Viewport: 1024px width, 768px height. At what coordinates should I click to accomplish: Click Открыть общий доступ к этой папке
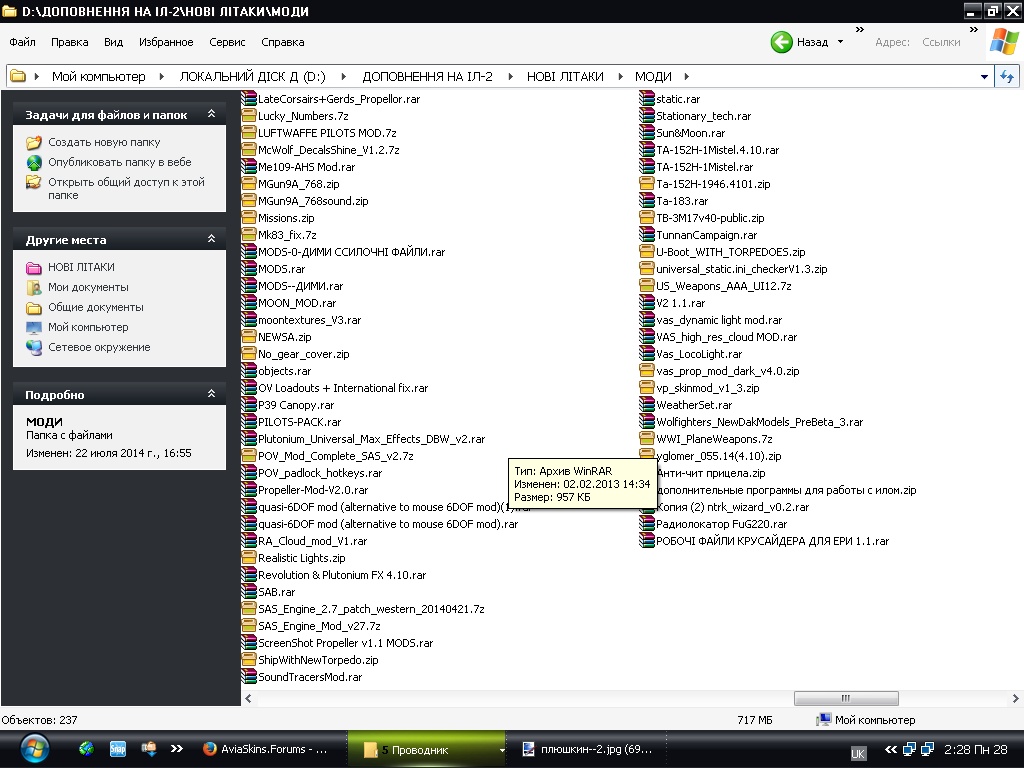tap(126, 188)
